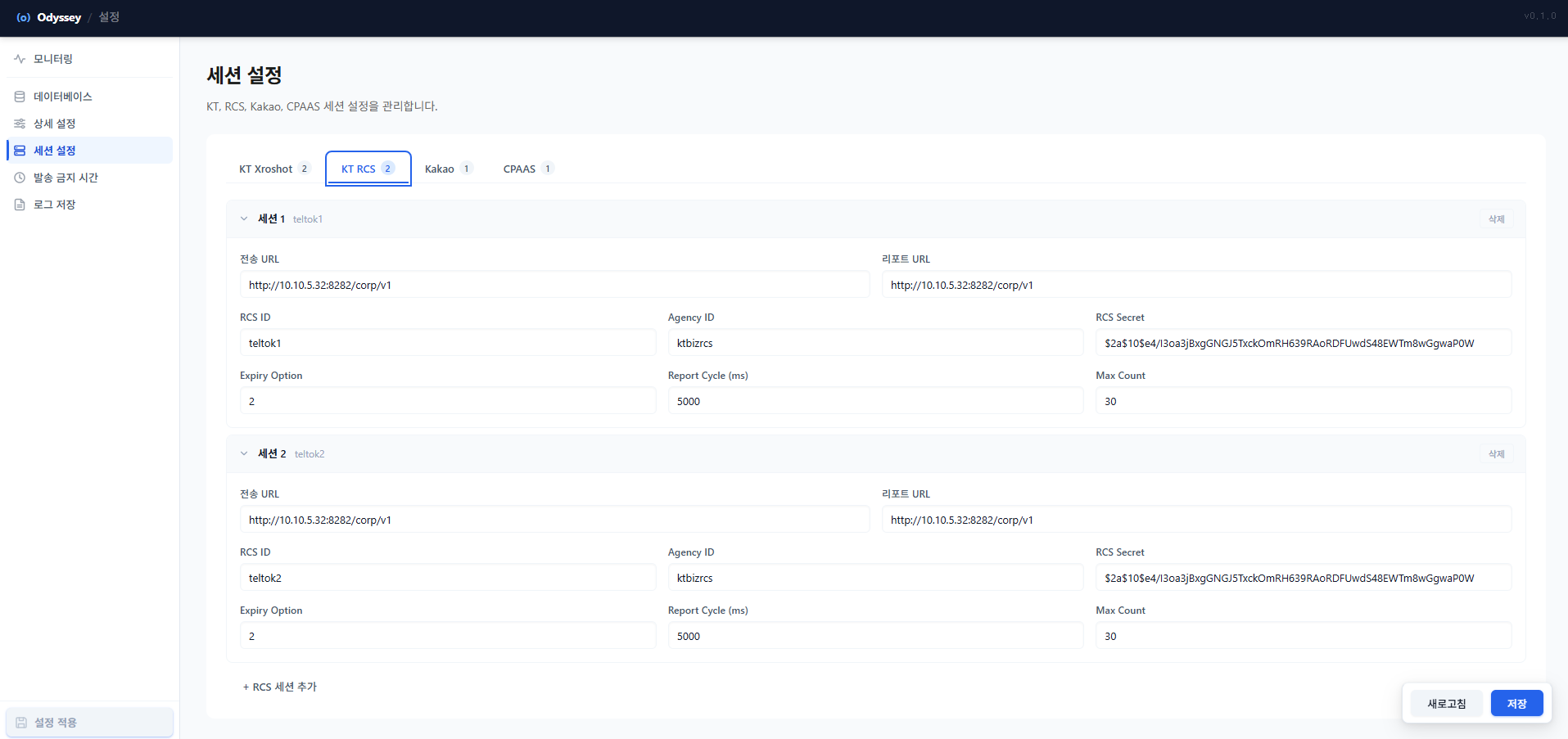Focus session 1 Max Count field

[1304, 401]
